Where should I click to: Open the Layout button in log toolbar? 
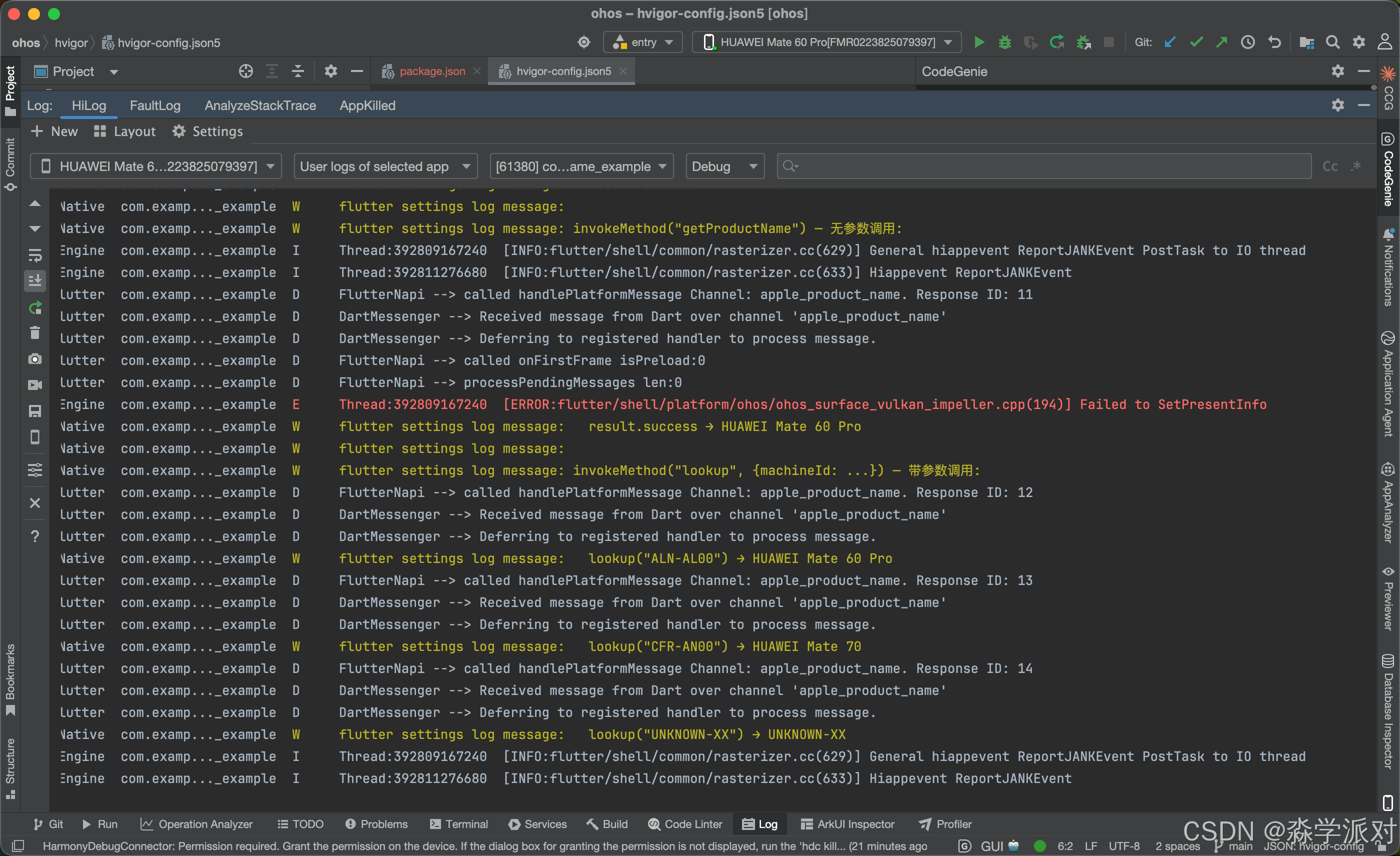pyautogui.click(x=124, y=132)
